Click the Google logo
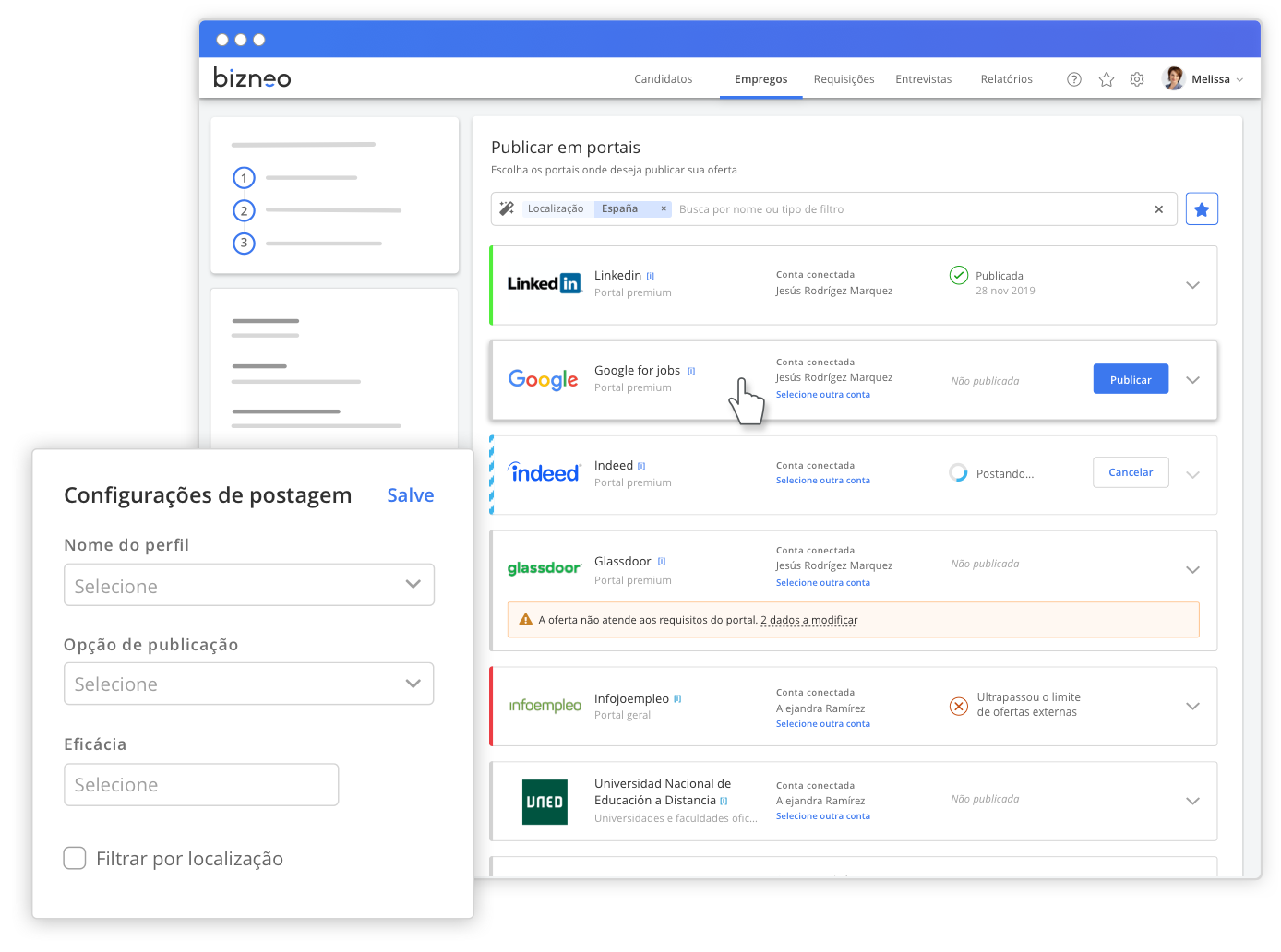The image size is (1281, 952). [x=544, y=380]
